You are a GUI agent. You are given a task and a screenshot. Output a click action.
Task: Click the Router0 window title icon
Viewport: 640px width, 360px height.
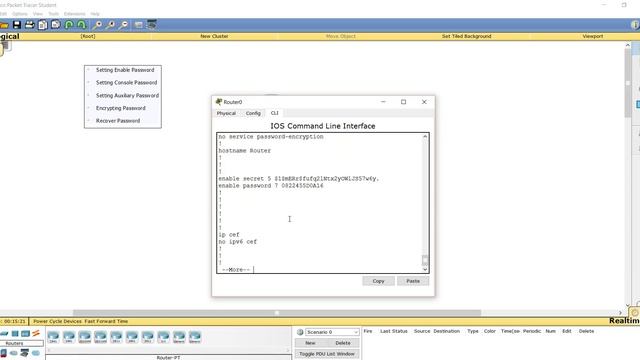tap(219, 102)
